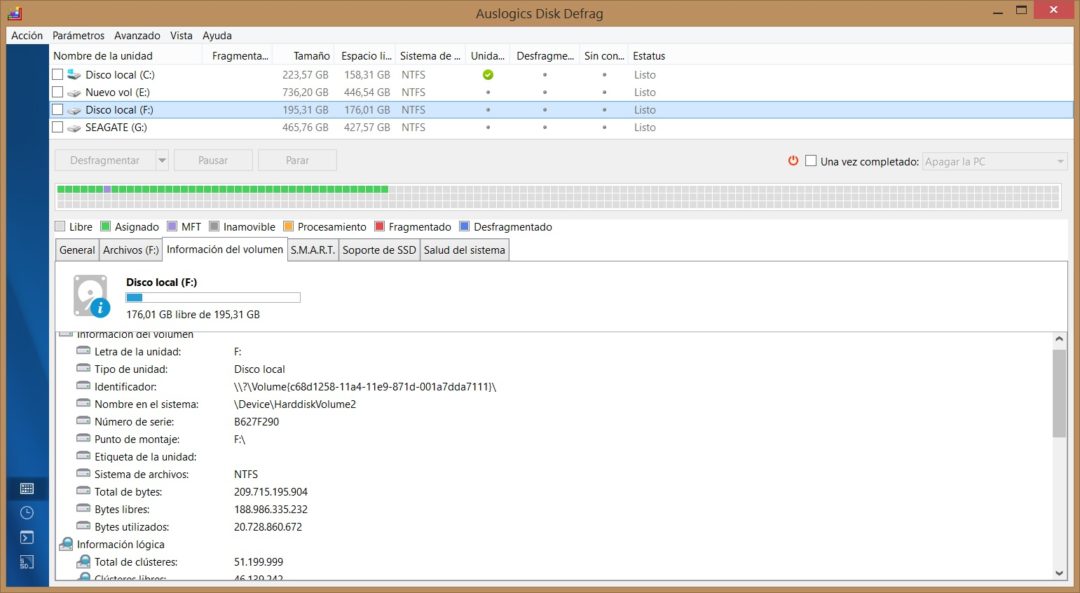
Task: Open the disk map view in sidebar
Action: coord(27,488)
